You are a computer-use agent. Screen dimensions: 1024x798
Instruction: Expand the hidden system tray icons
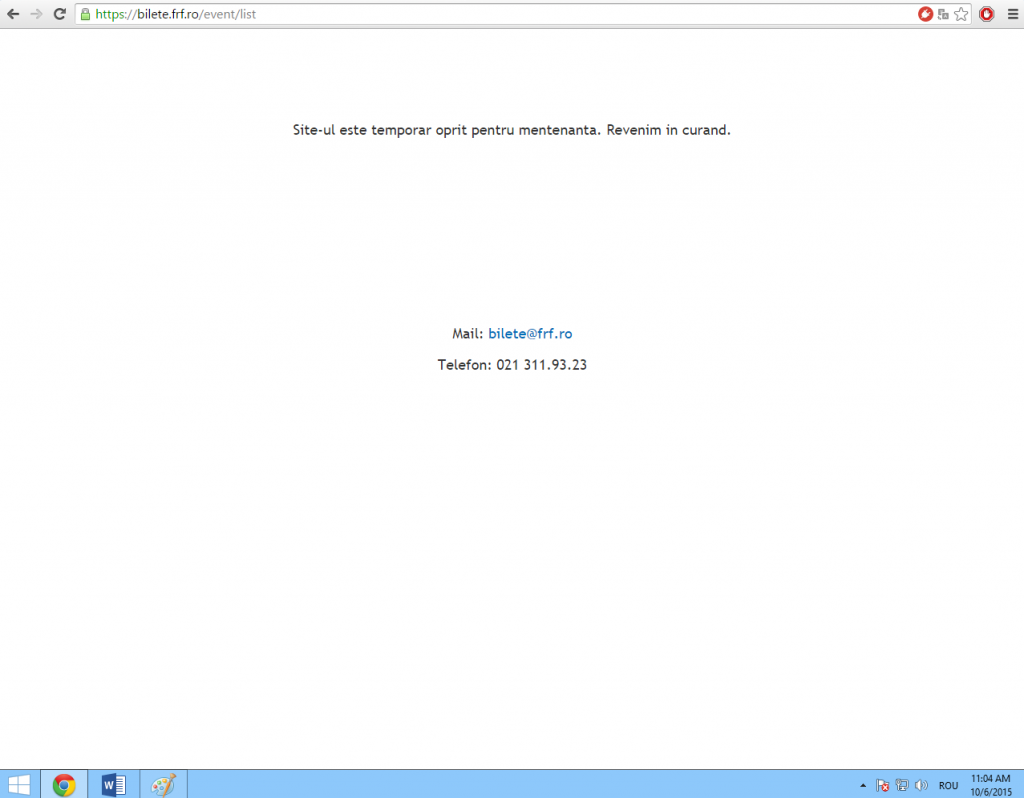click(x=863, y=785)
